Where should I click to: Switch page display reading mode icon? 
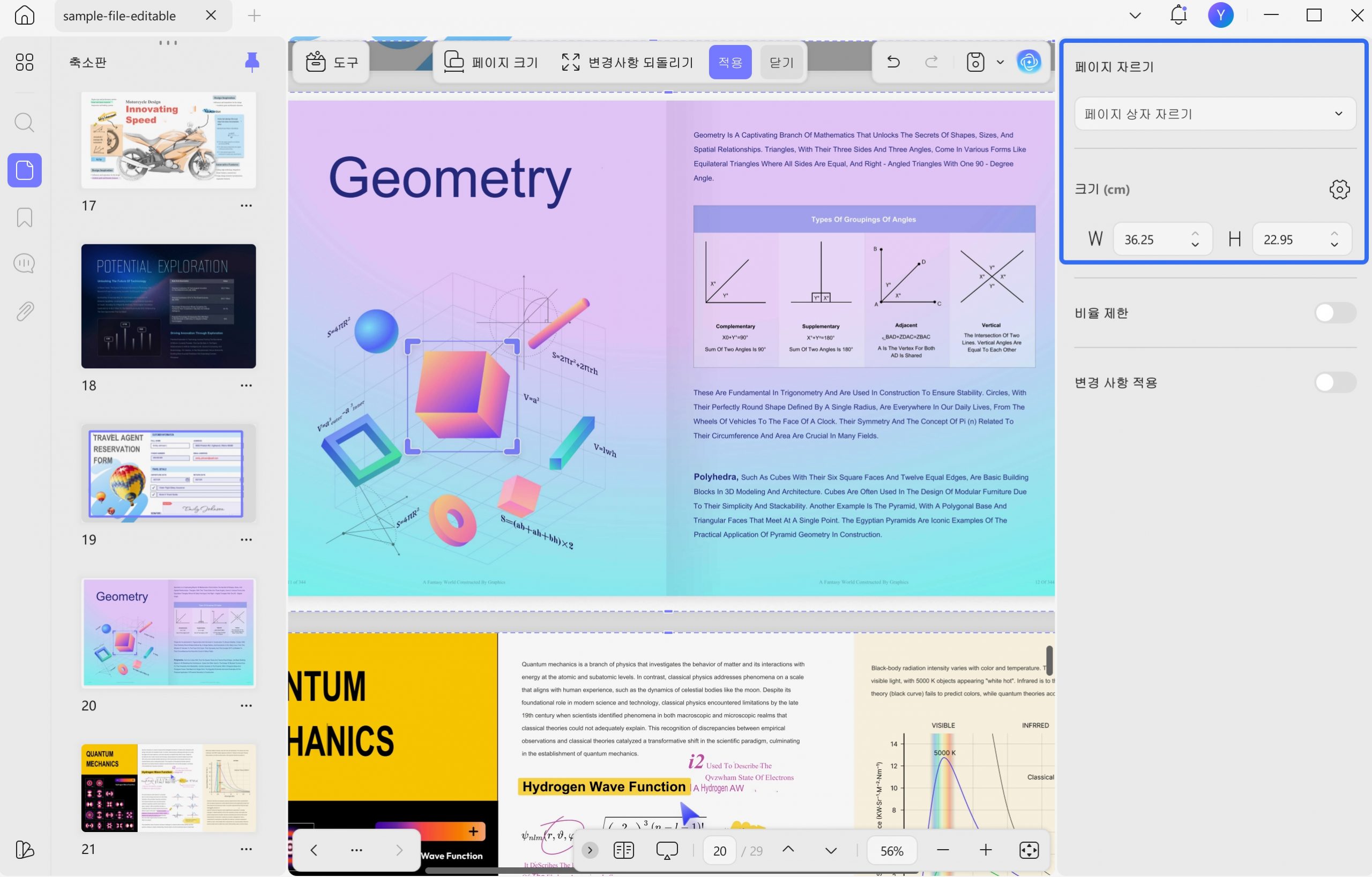coord(624,850)
